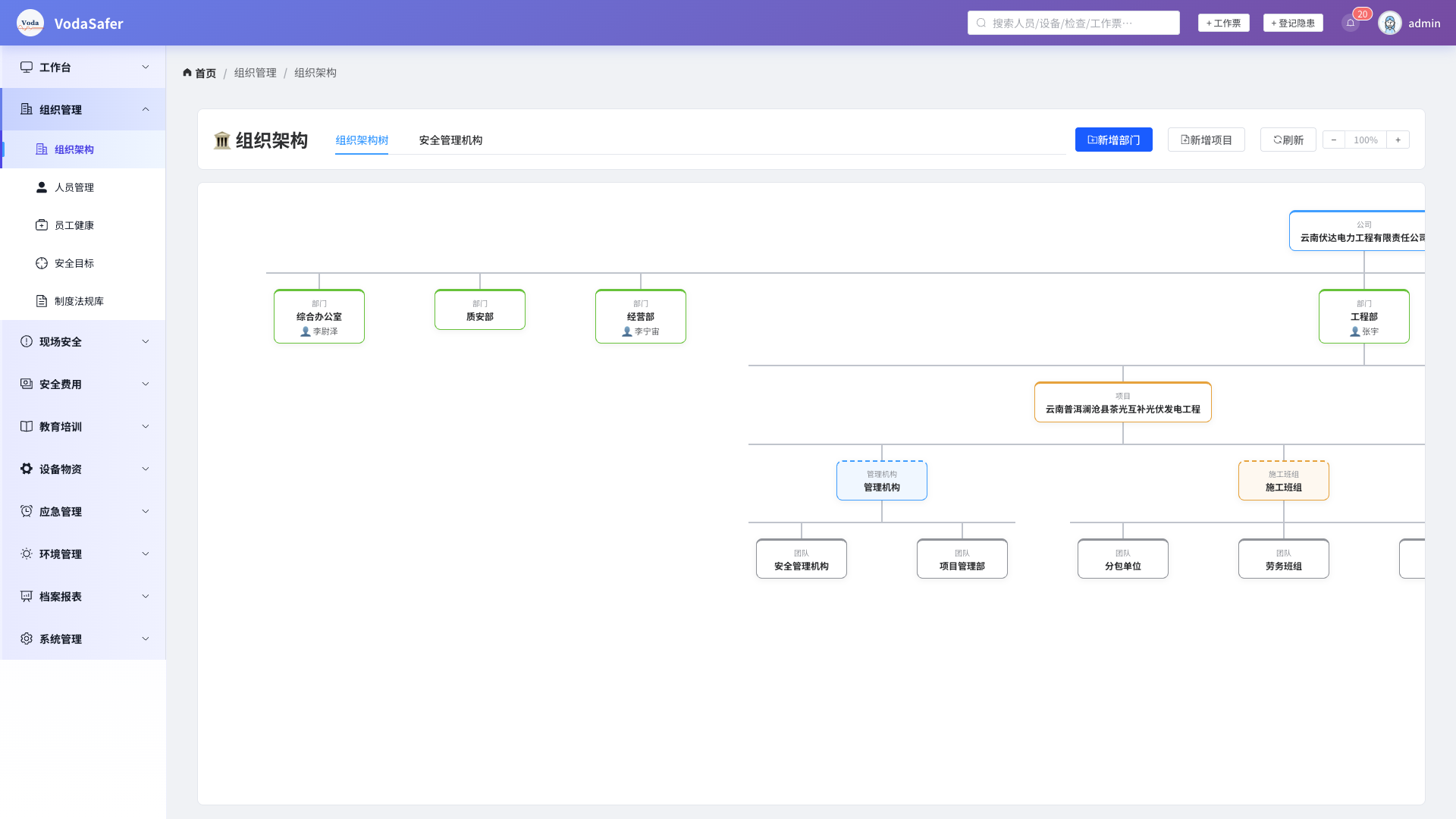Click the 安全费用 money icon
Viewport: 1456px width, 819px height.
[27, 384]
